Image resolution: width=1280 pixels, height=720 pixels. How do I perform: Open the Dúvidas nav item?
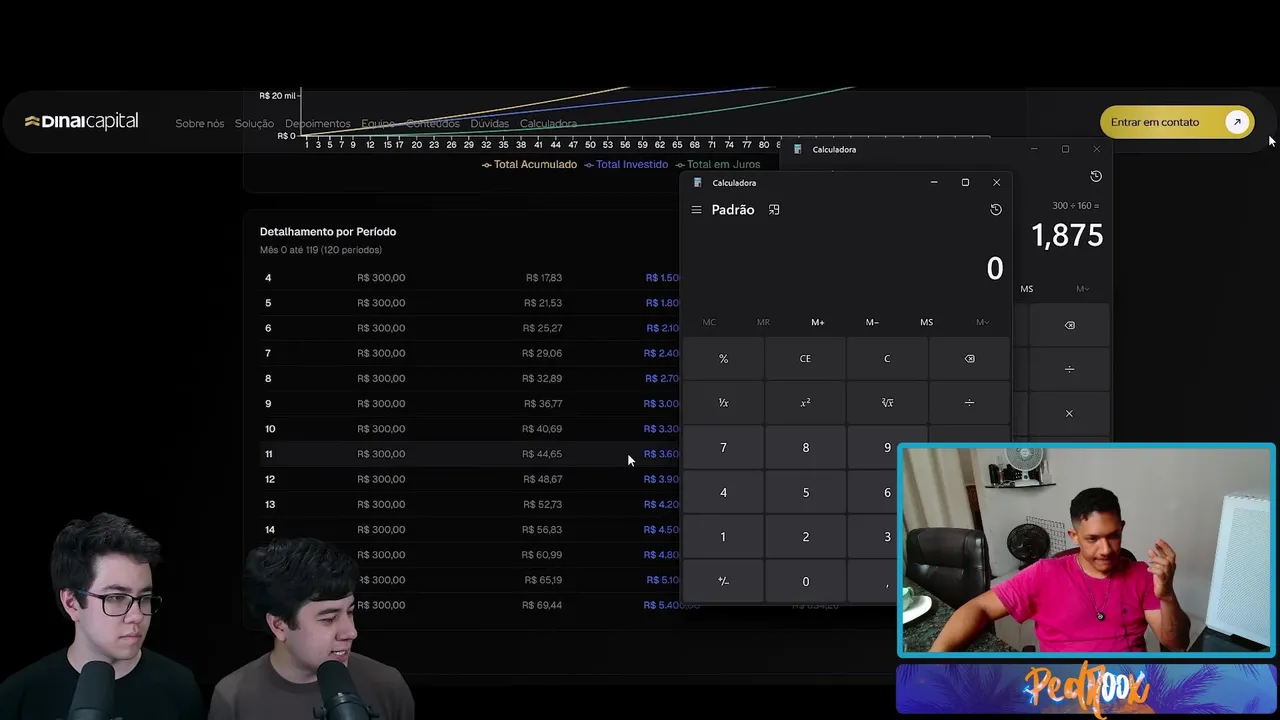[489, 124]
